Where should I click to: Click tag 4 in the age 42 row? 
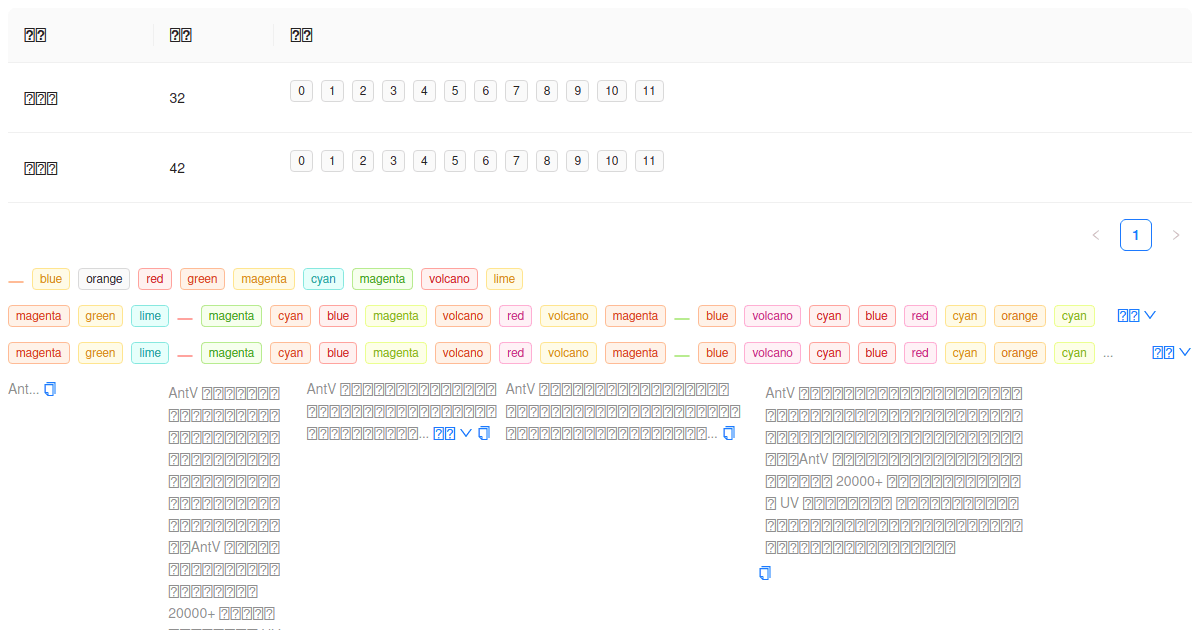425,161
